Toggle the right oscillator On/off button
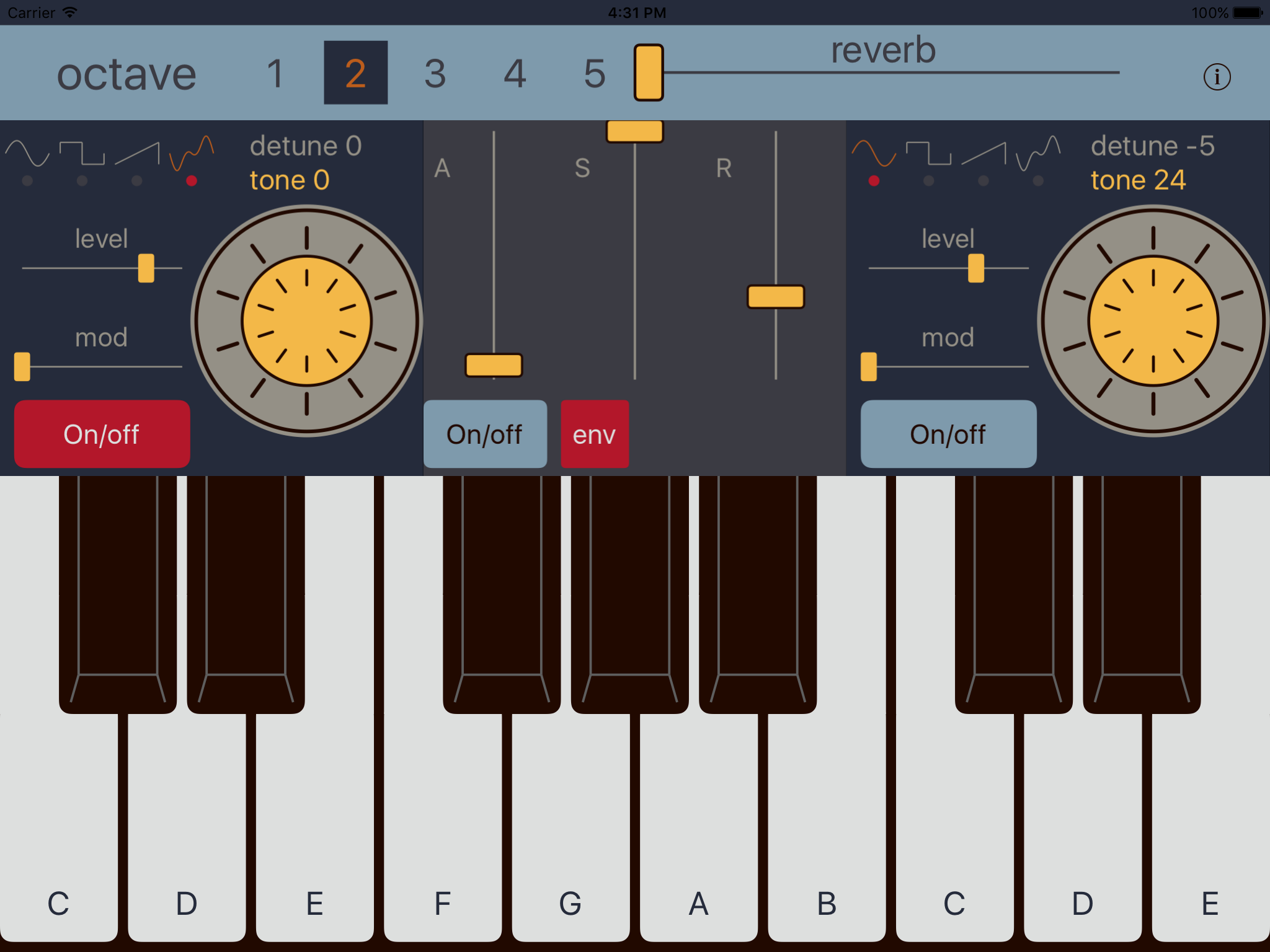1270x952 pixels. pyautogui.click(x=948, y=434)
